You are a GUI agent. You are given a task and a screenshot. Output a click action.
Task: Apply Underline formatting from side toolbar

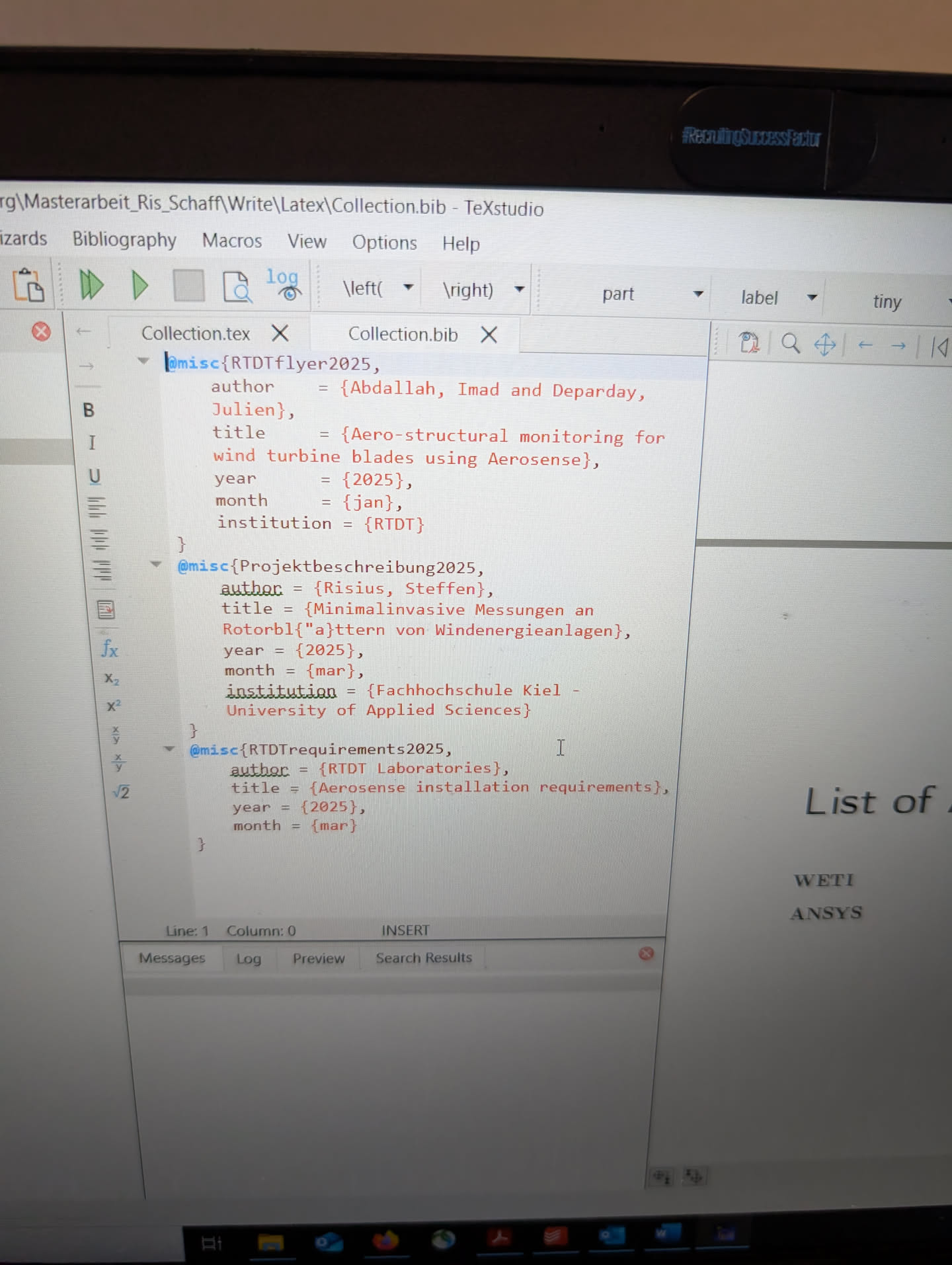(95, 476)
